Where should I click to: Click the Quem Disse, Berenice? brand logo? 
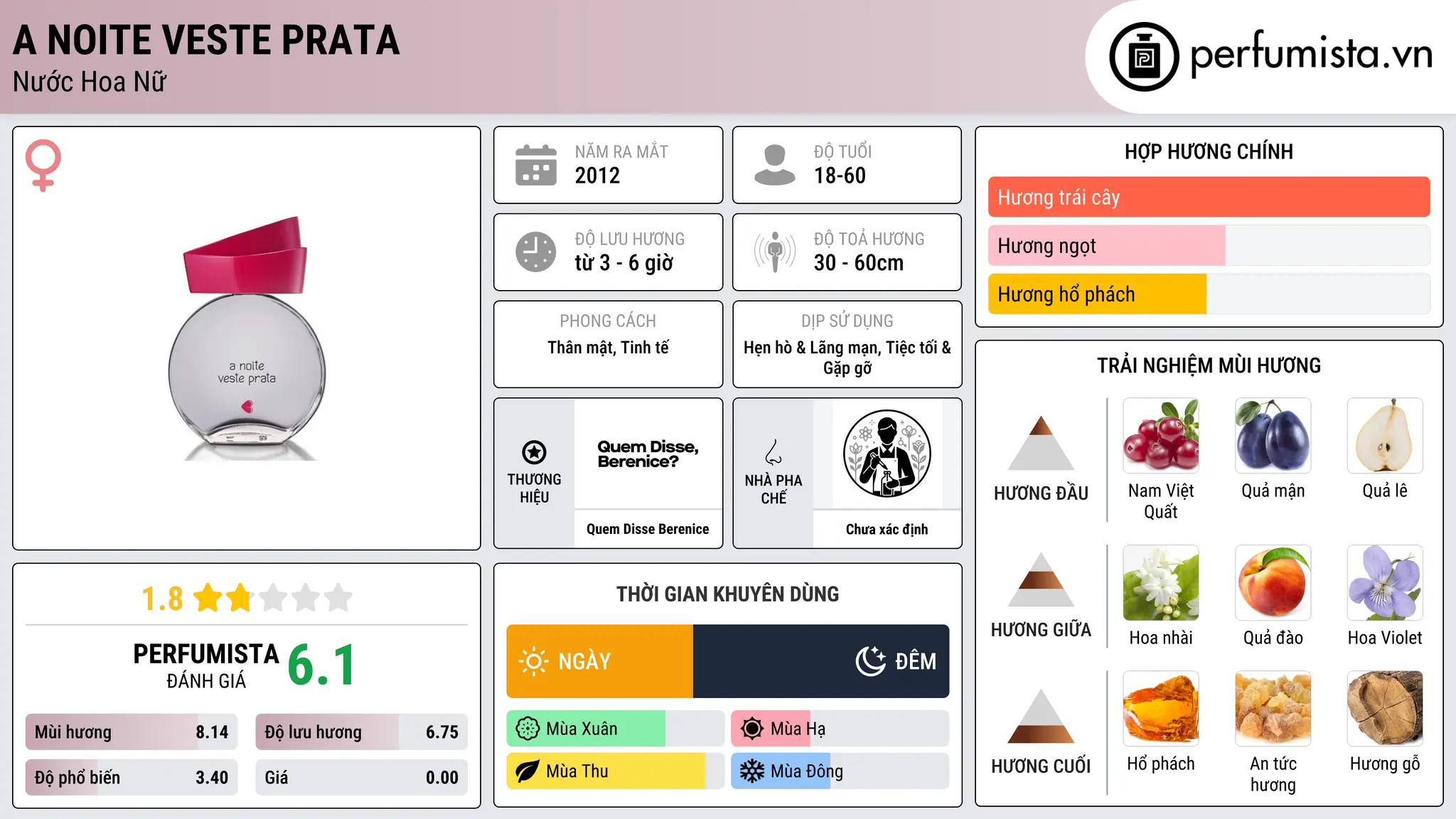click(x=648, y=454)
